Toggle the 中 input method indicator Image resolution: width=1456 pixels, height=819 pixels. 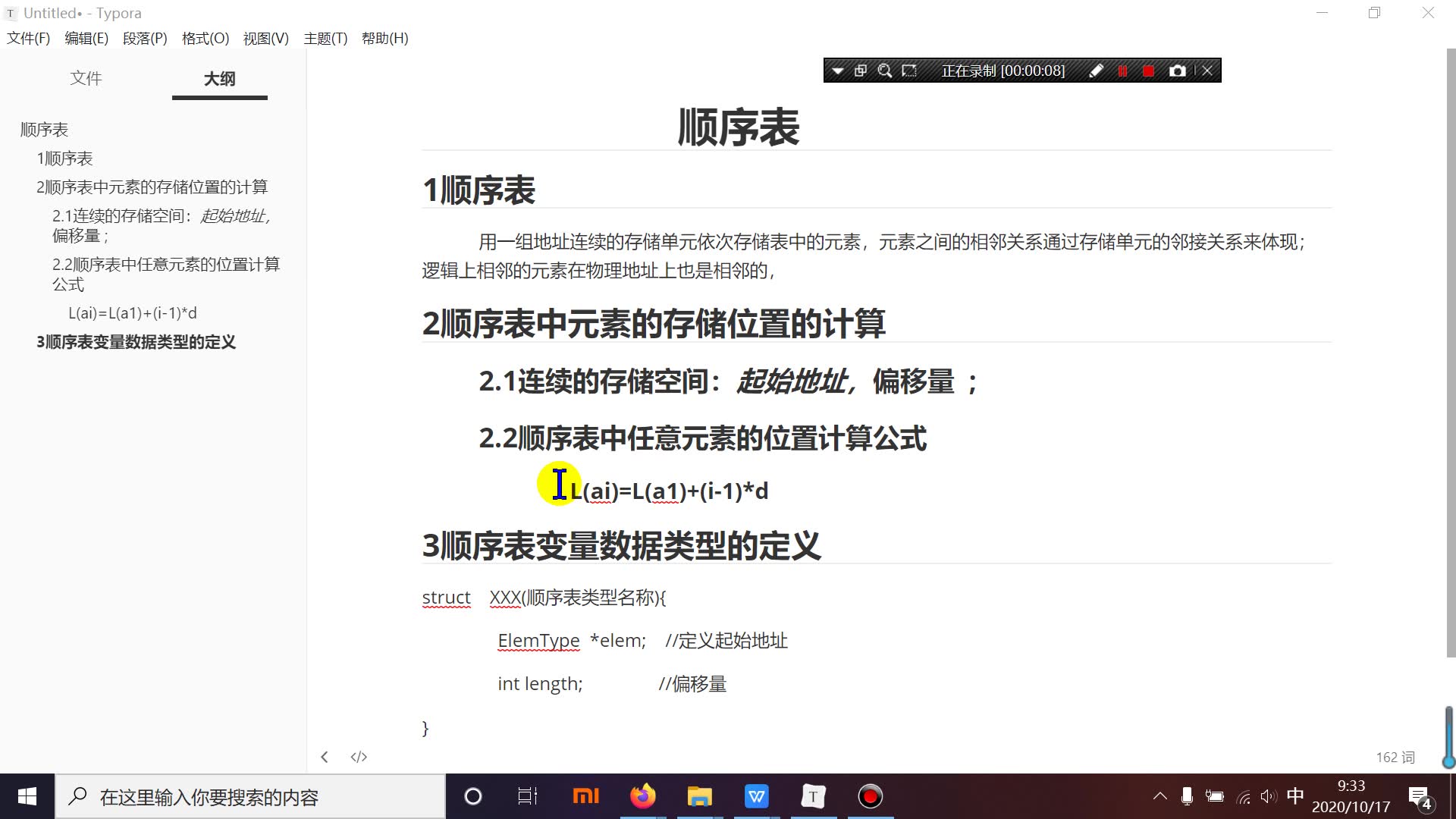click(1295, 796)
